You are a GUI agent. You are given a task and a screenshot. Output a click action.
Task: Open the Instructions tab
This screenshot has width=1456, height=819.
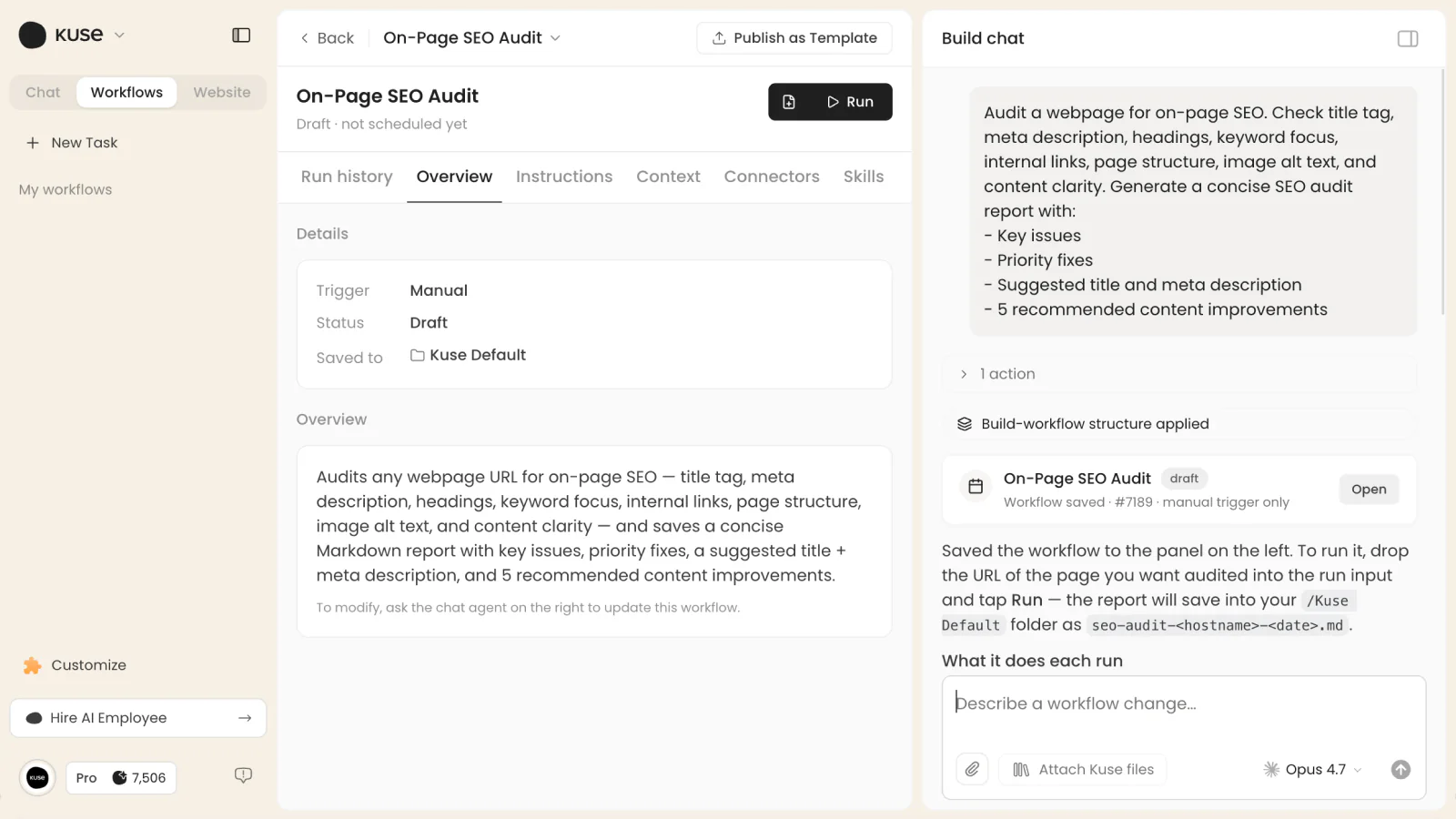564,177
